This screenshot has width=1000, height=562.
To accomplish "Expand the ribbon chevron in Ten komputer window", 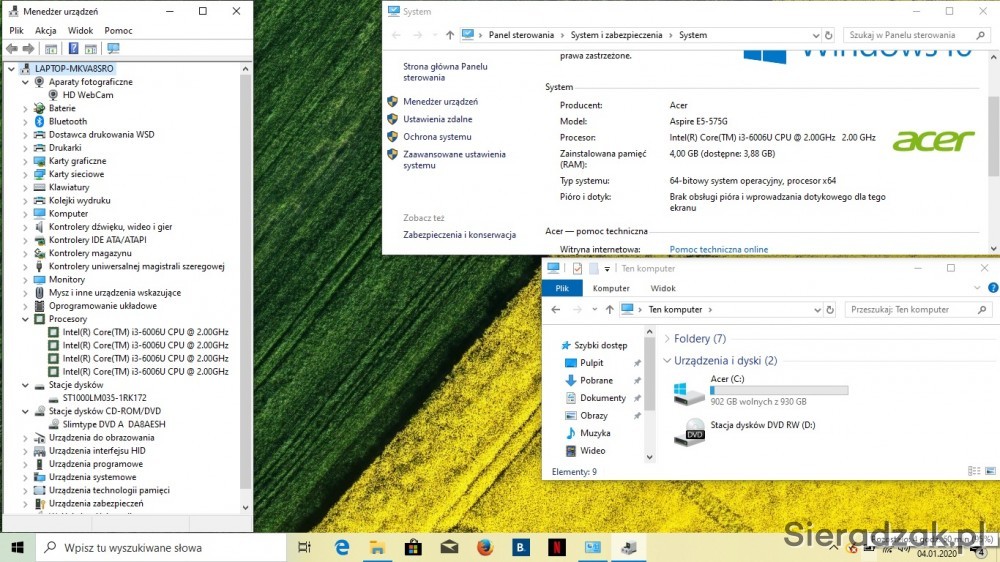I will [x=976, y=288].
